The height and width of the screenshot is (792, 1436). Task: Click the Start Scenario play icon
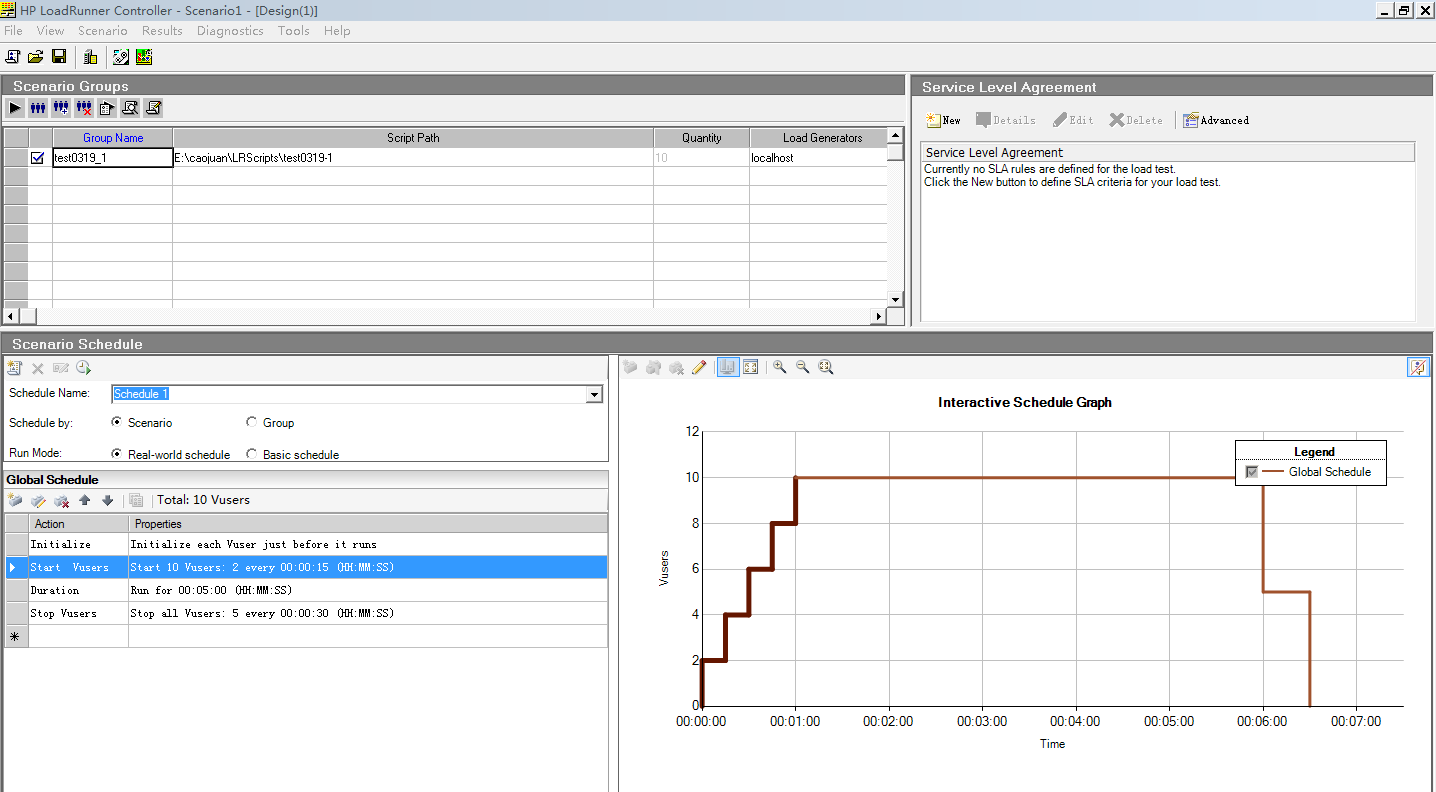point(15,108)
